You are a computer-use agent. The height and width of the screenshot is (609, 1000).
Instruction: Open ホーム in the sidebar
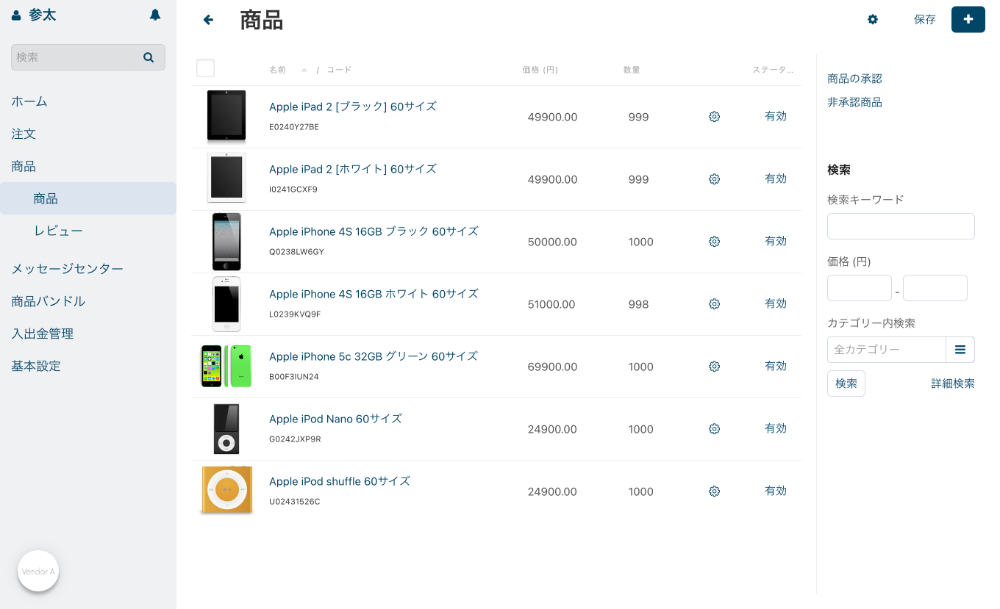pos(29,101)
